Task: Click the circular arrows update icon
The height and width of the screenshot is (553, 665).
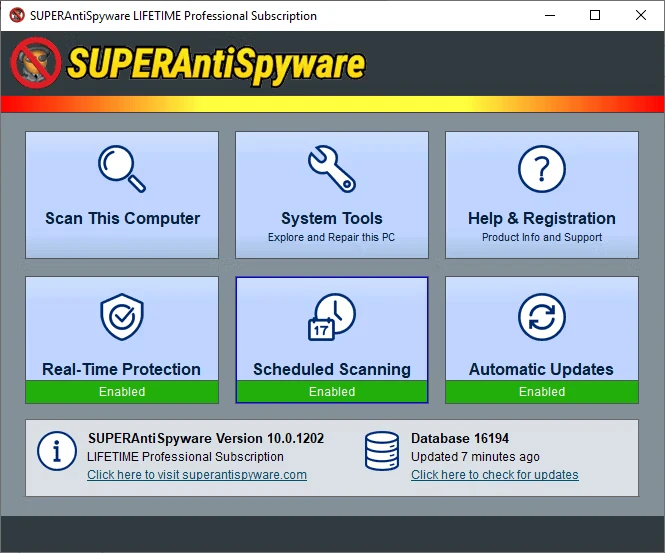Action: (x=541, y=319)
